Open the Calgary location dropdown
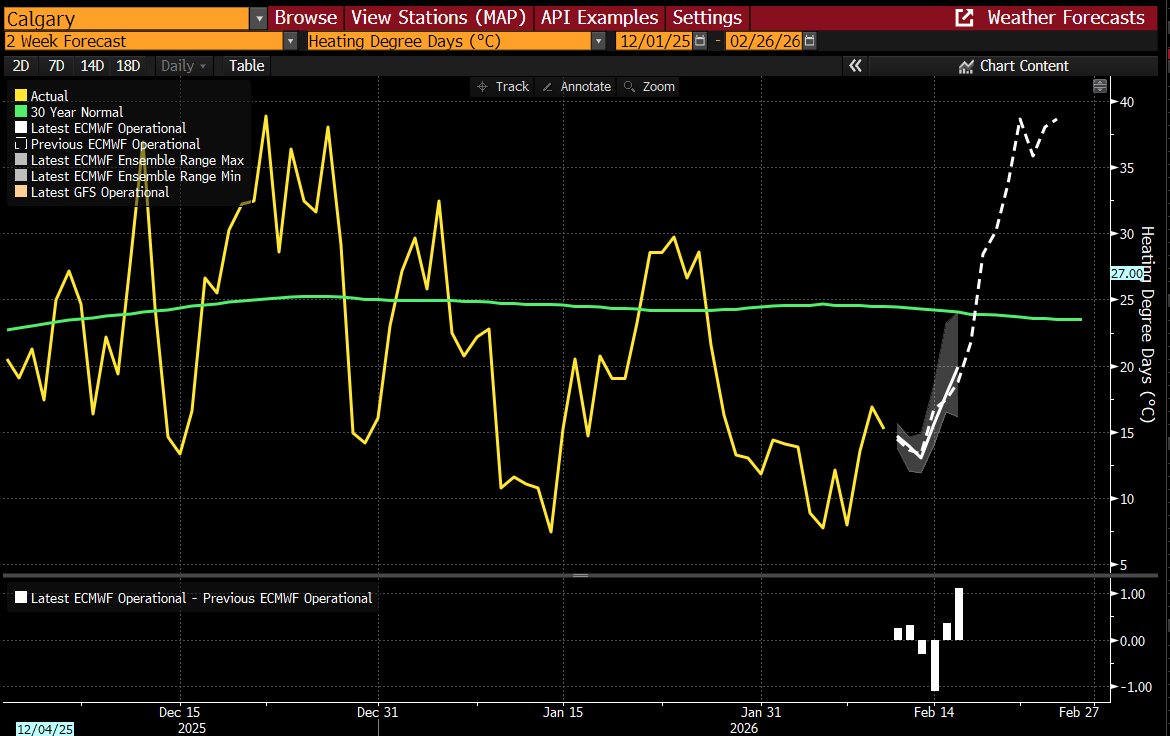The width and height of the screenshot is (1170, 736). (x=257, y=17)
